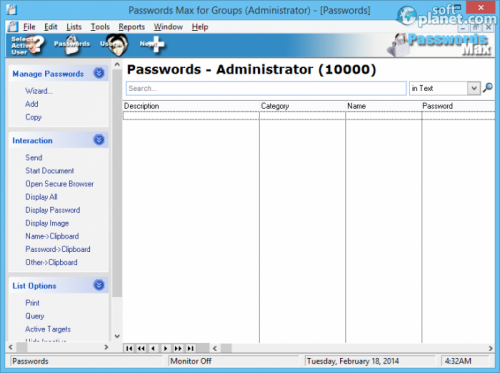Jump to first record navigation button

[x=129, y=348]
